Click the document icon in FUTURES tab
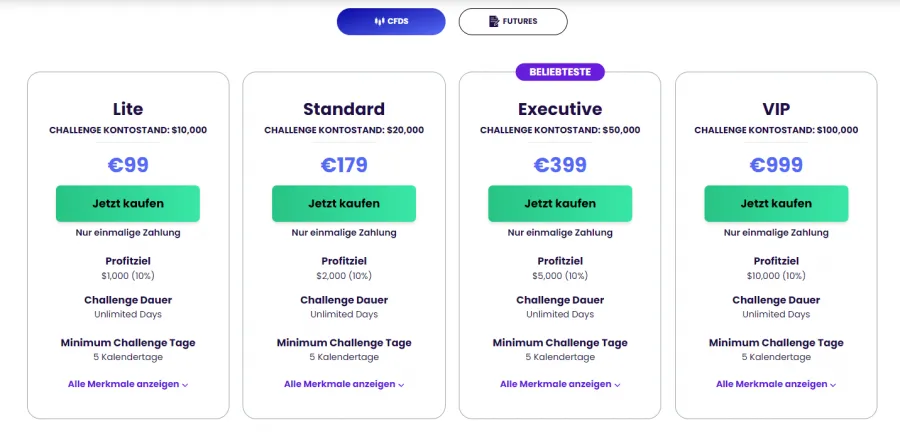Screen dimensions: 900x438 (x=494, y=21)
